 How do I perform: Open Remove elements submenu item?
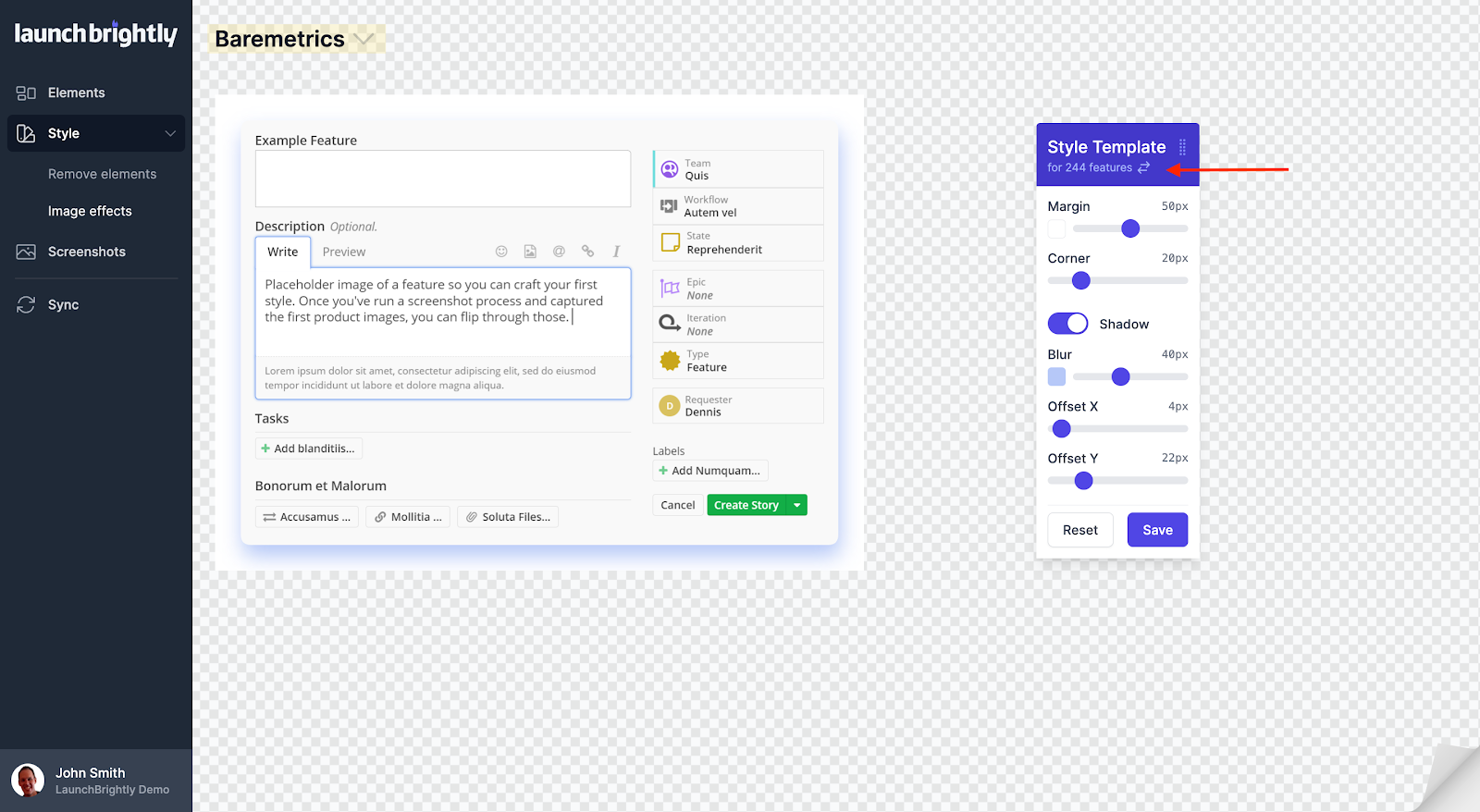(x=102, y=175)
